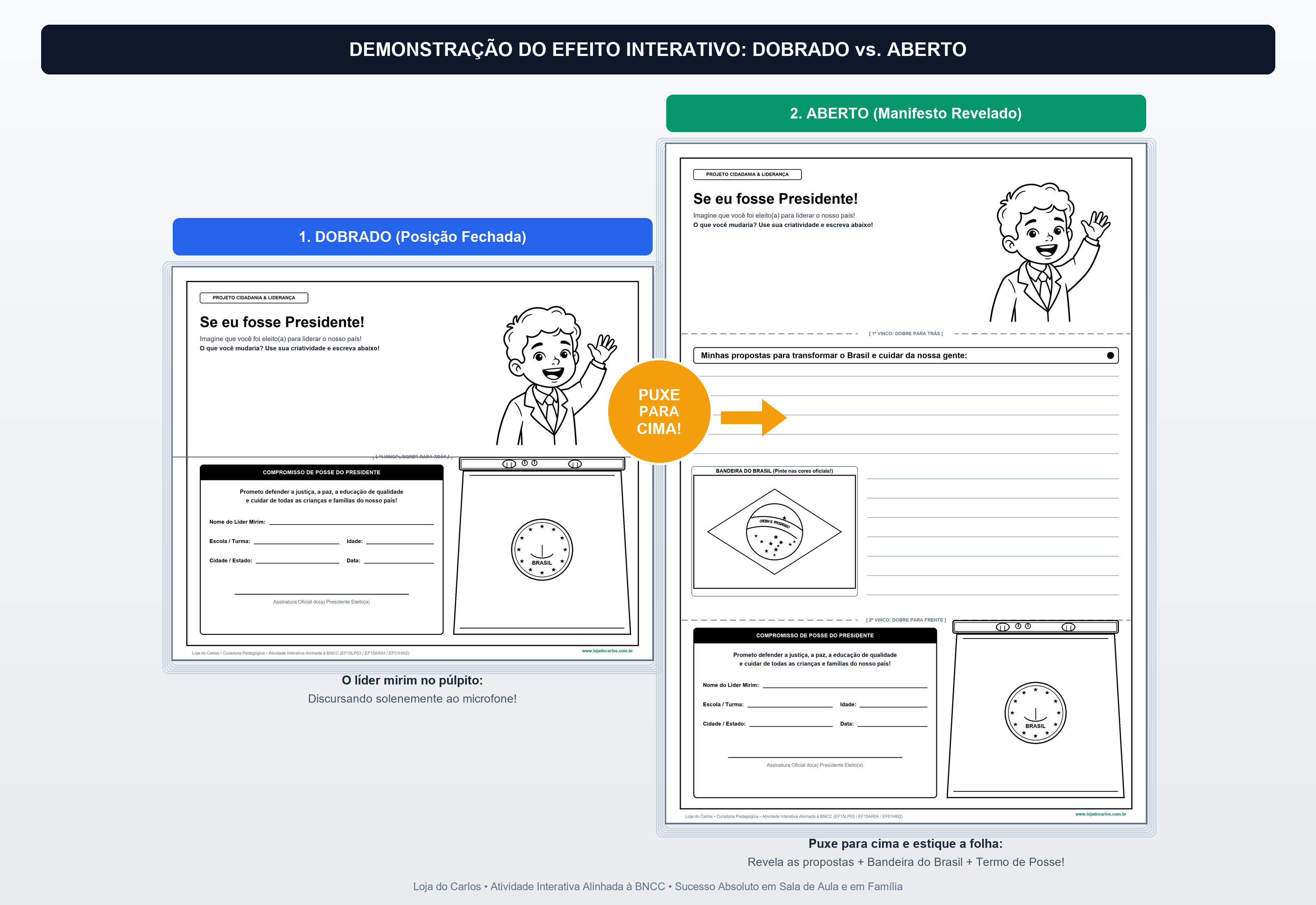Click 'Se eu fosse Presidente!' heading on folded sheet
Viewport: 1316px width, 905px height.
[x=282, y=322]
